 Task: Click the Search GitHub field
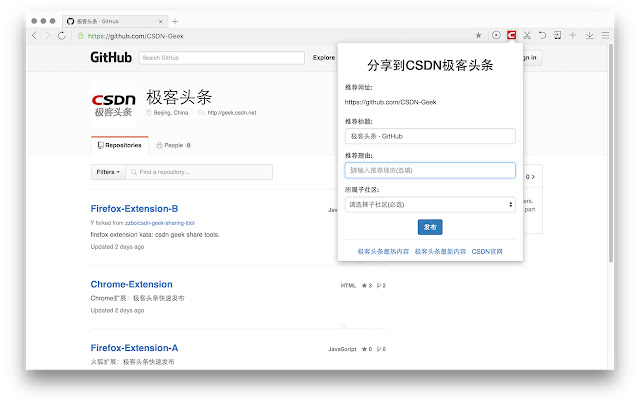[222, 58]
